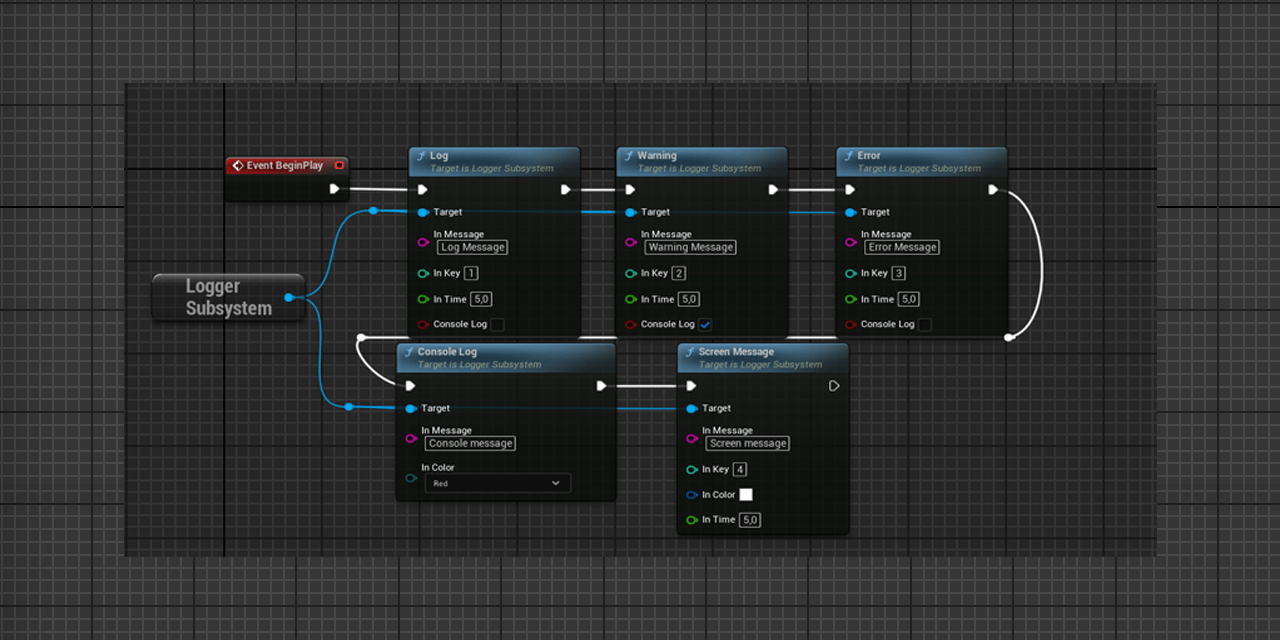
Task: Click the Screen Message node exec input pin
Action: (691, 385)
